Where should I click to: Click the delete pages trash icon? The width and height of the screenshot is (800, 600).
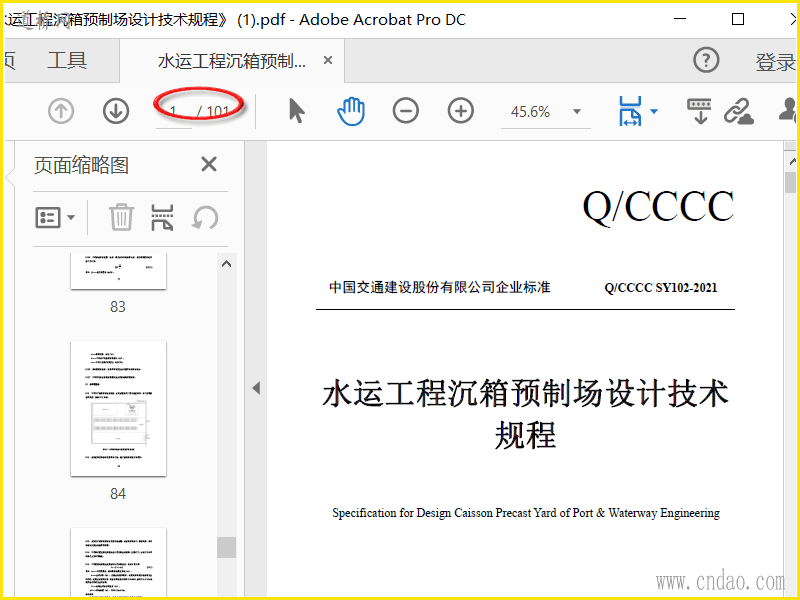121,217
